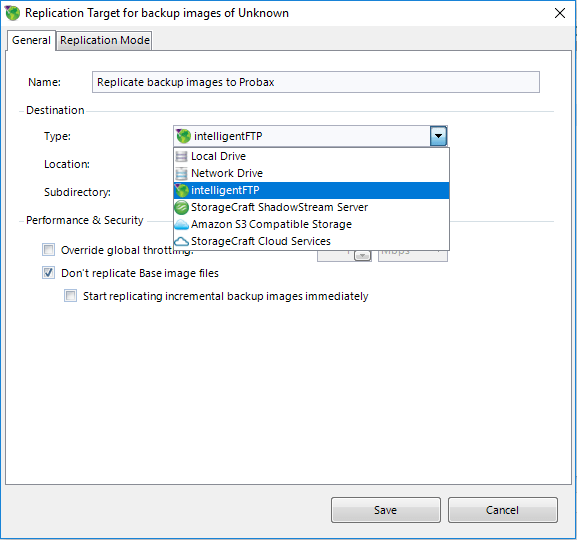
Task: Click into the Name text field
Action: 316,82
